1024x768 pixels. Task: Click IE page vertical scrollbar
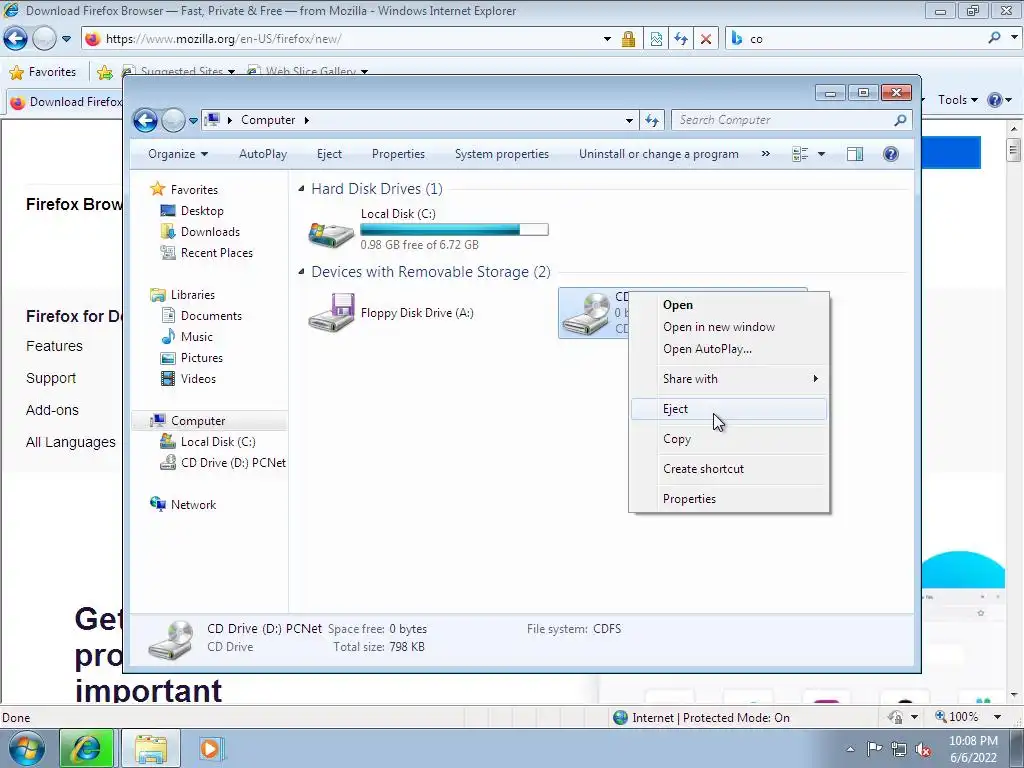pyautogui.click(x=1014, y=410)
